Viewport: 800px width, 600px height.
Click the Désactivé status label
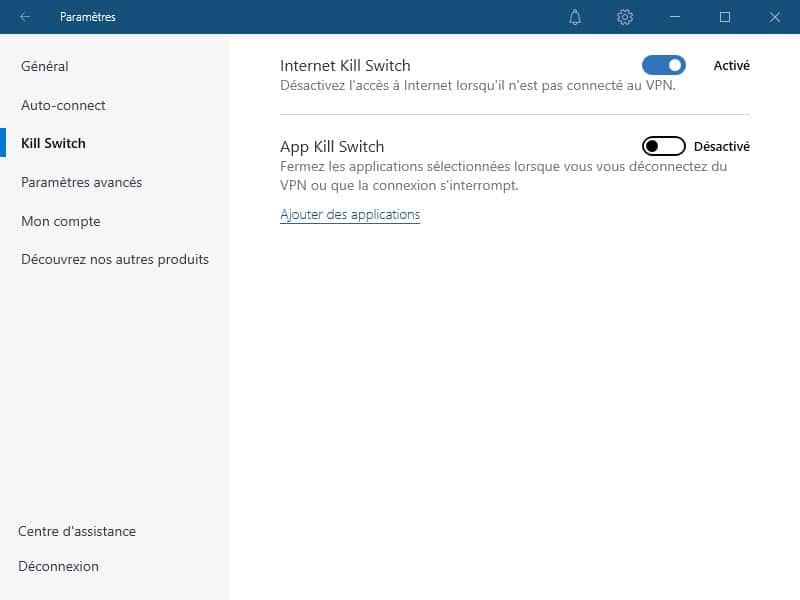(722, 146)
